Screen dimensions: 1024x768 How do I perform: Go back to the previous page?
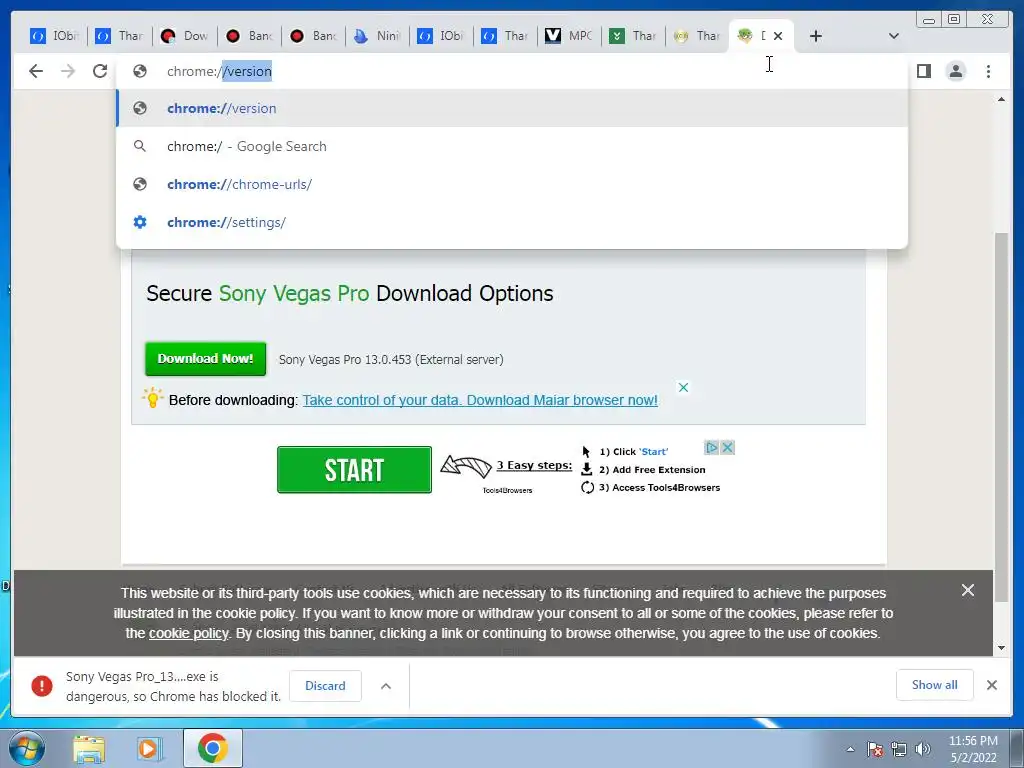pyautogui.click(x=36, y=71)
